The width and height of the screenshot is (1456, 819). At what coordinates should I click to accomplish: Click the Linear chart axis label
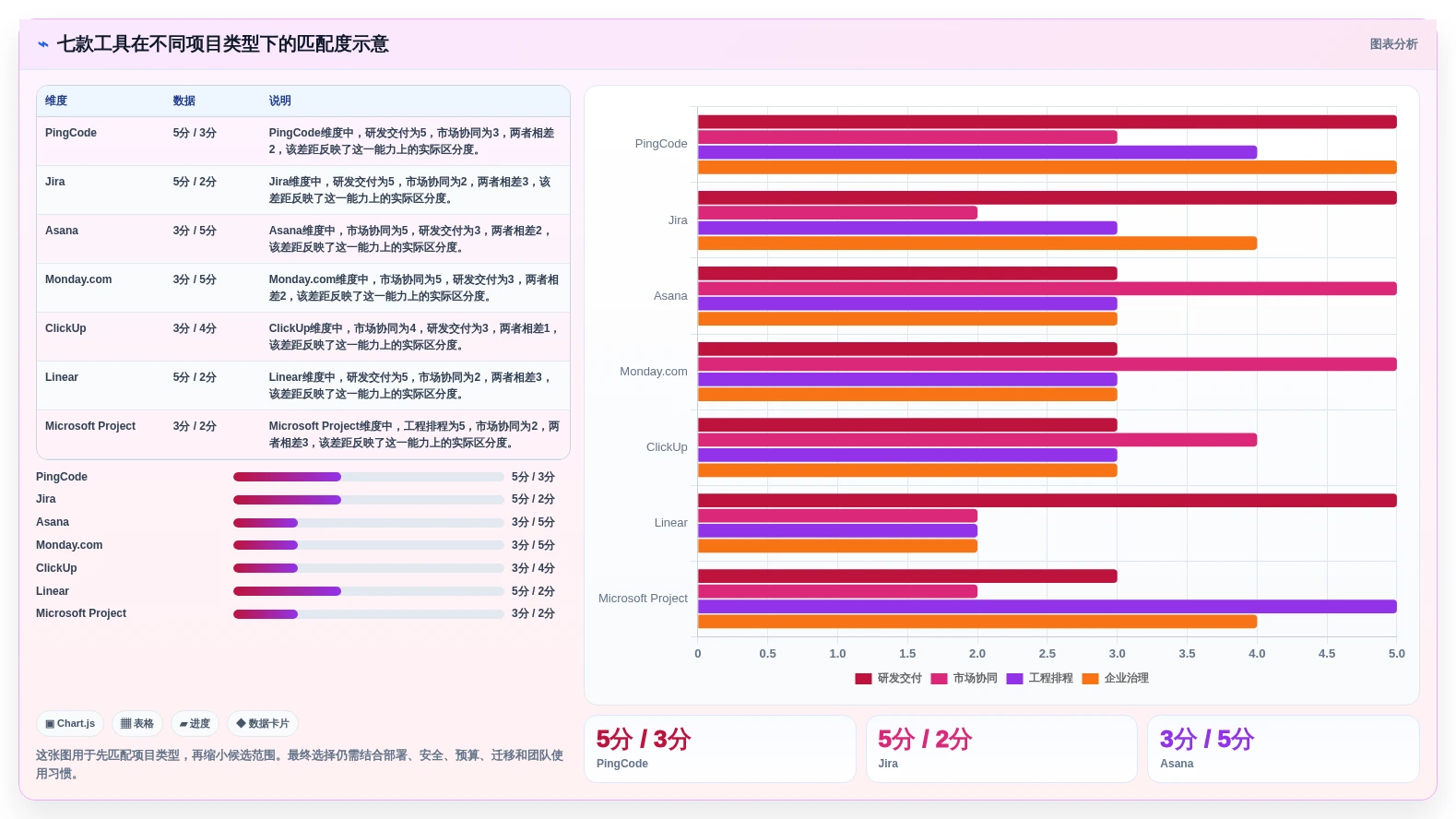tap(670, 523)
